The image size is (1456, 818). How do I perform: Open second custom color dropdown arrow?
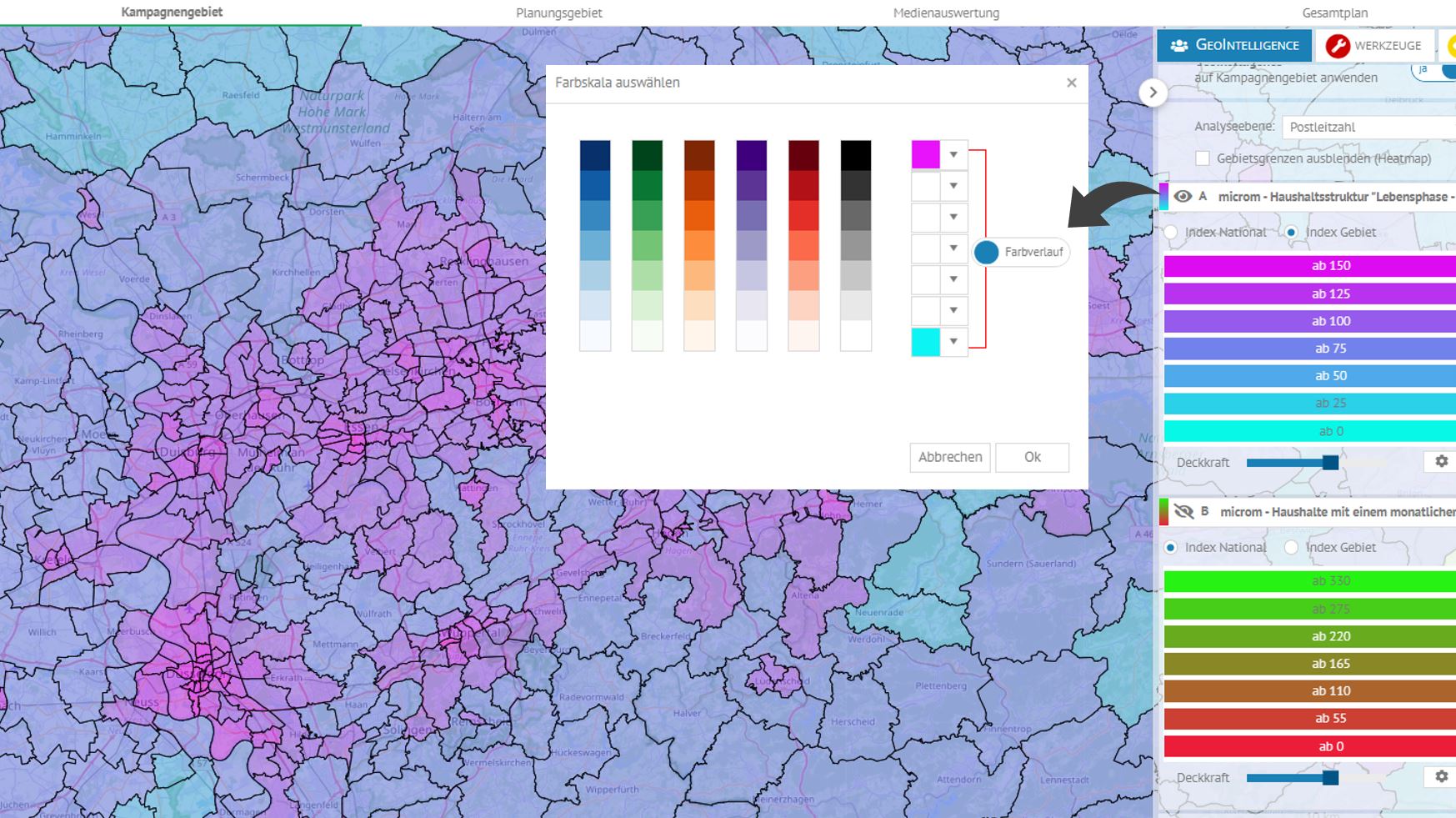(x=953, y=186)
